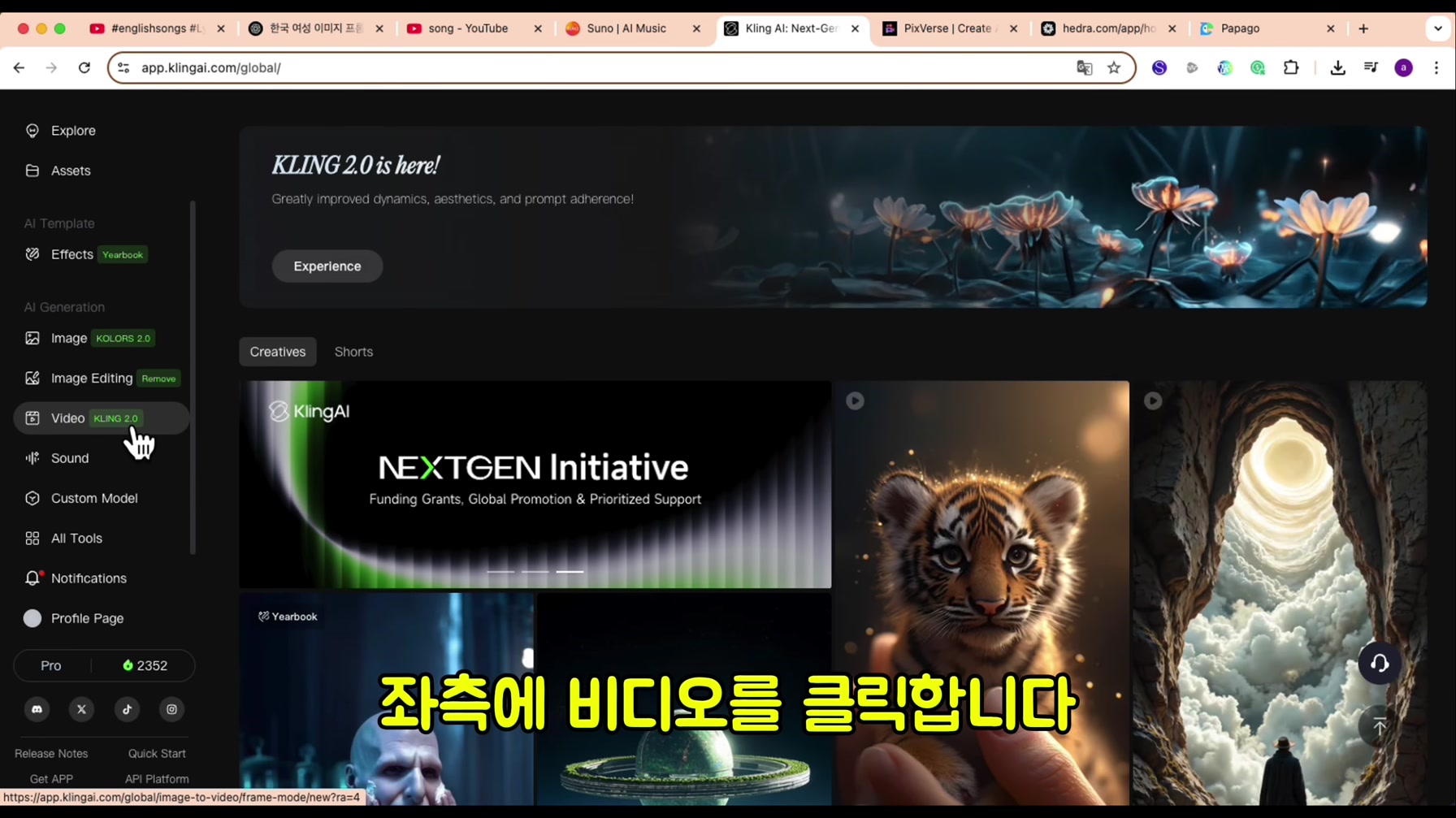Viewport: 1456px width, 818px height.
Task: Open the media control icon in the toolbar
Action: click(x=1371, y=68)
